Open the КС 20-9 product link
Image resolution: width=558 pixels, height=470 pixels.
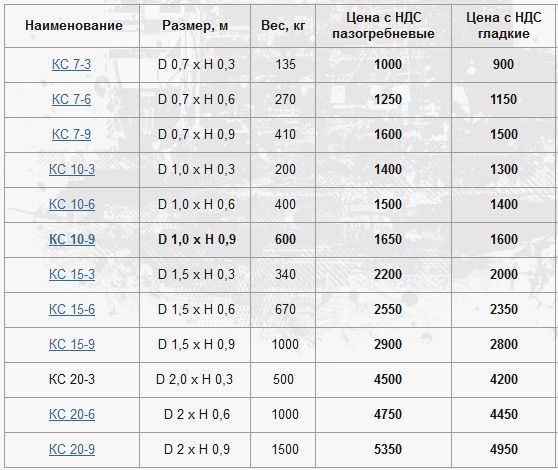(x=72, y=449)
